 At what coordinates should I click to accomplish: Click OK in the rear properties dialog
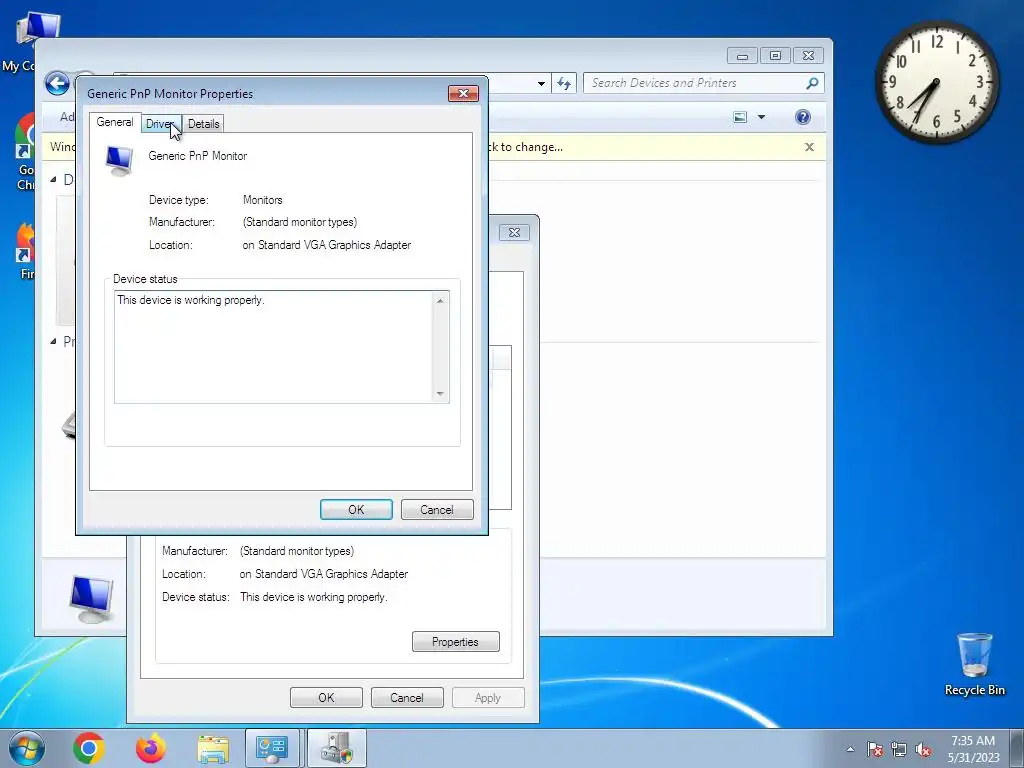coord(326,697)
